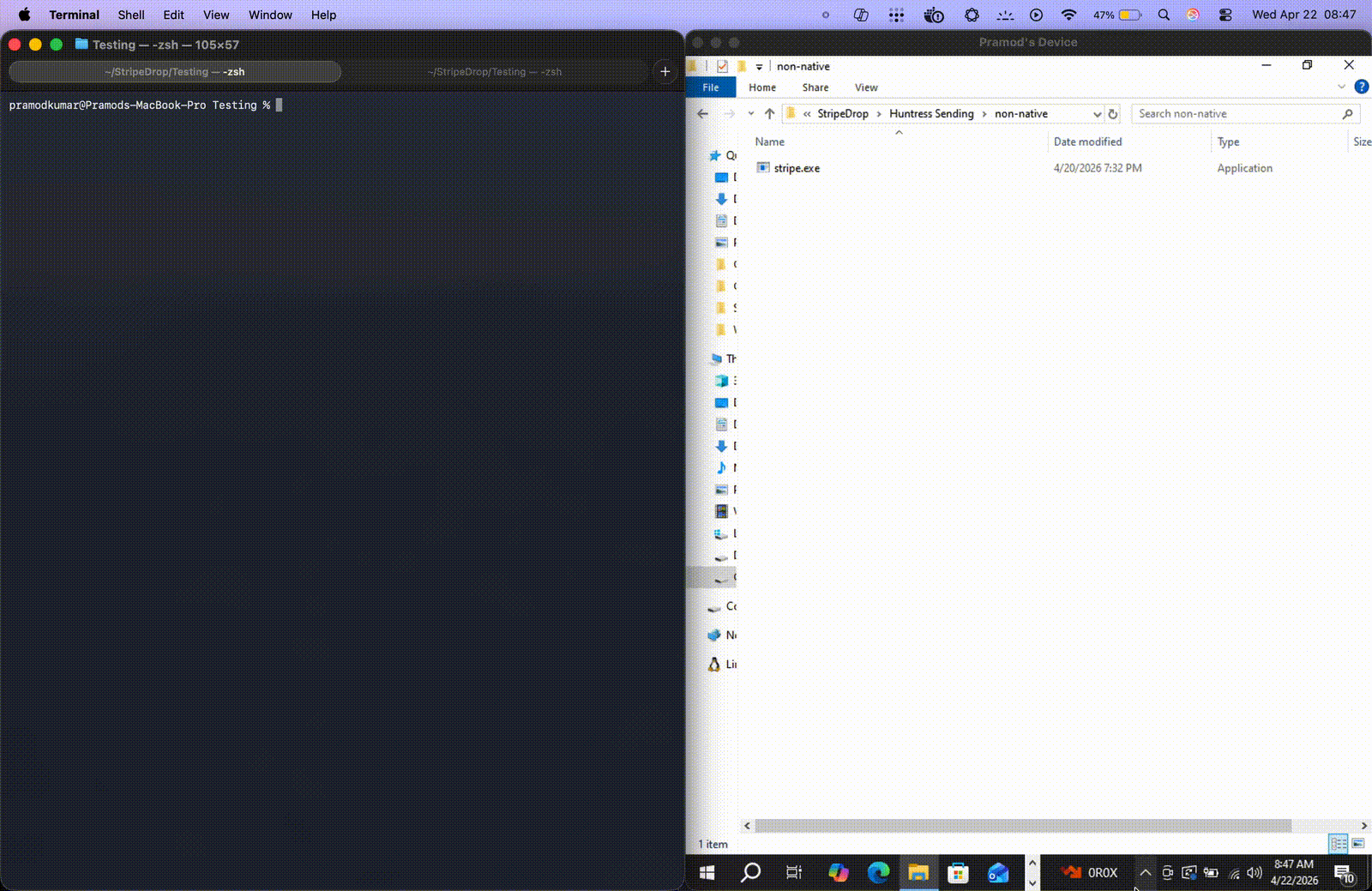1372x891 pixels.
Task: Open Customize Quick Access Toolbar dropdown
Action: (x=759, y=67)
